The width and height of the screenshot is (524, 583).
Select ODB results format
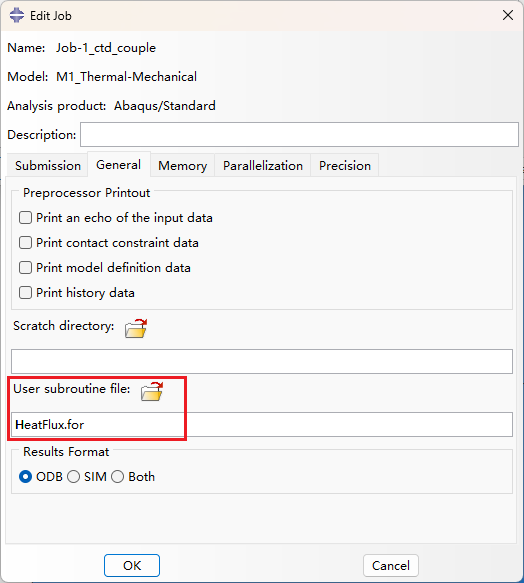pyautogui.click(x=25, y=476)
